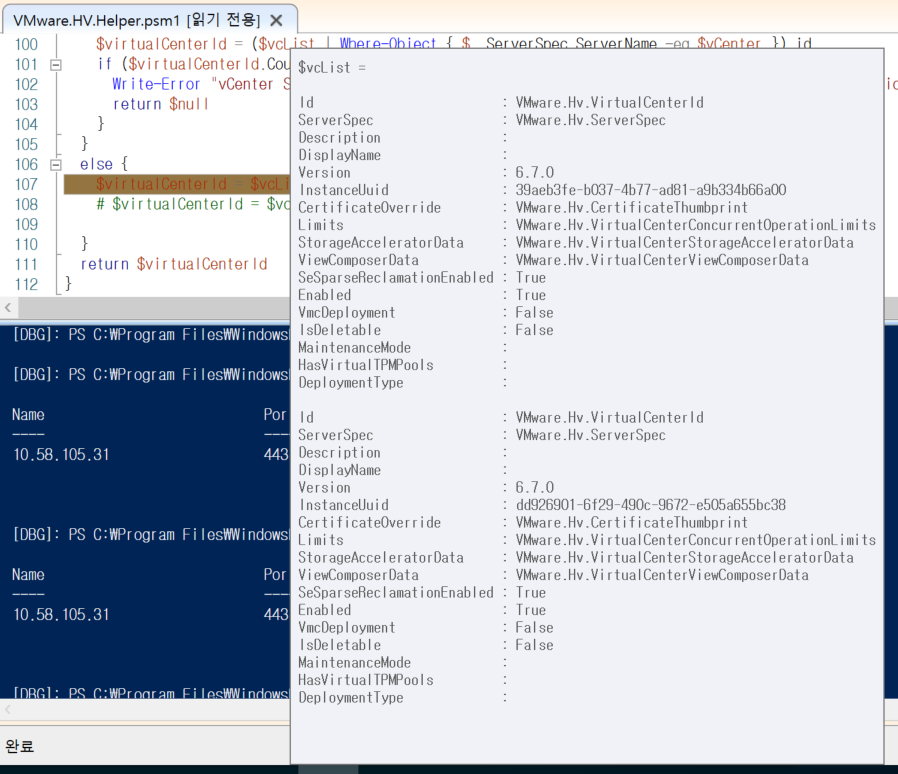This screenshot has height=774, width=898.
Task: Collapse the else block at line 106
Action: tap(55, 163)
